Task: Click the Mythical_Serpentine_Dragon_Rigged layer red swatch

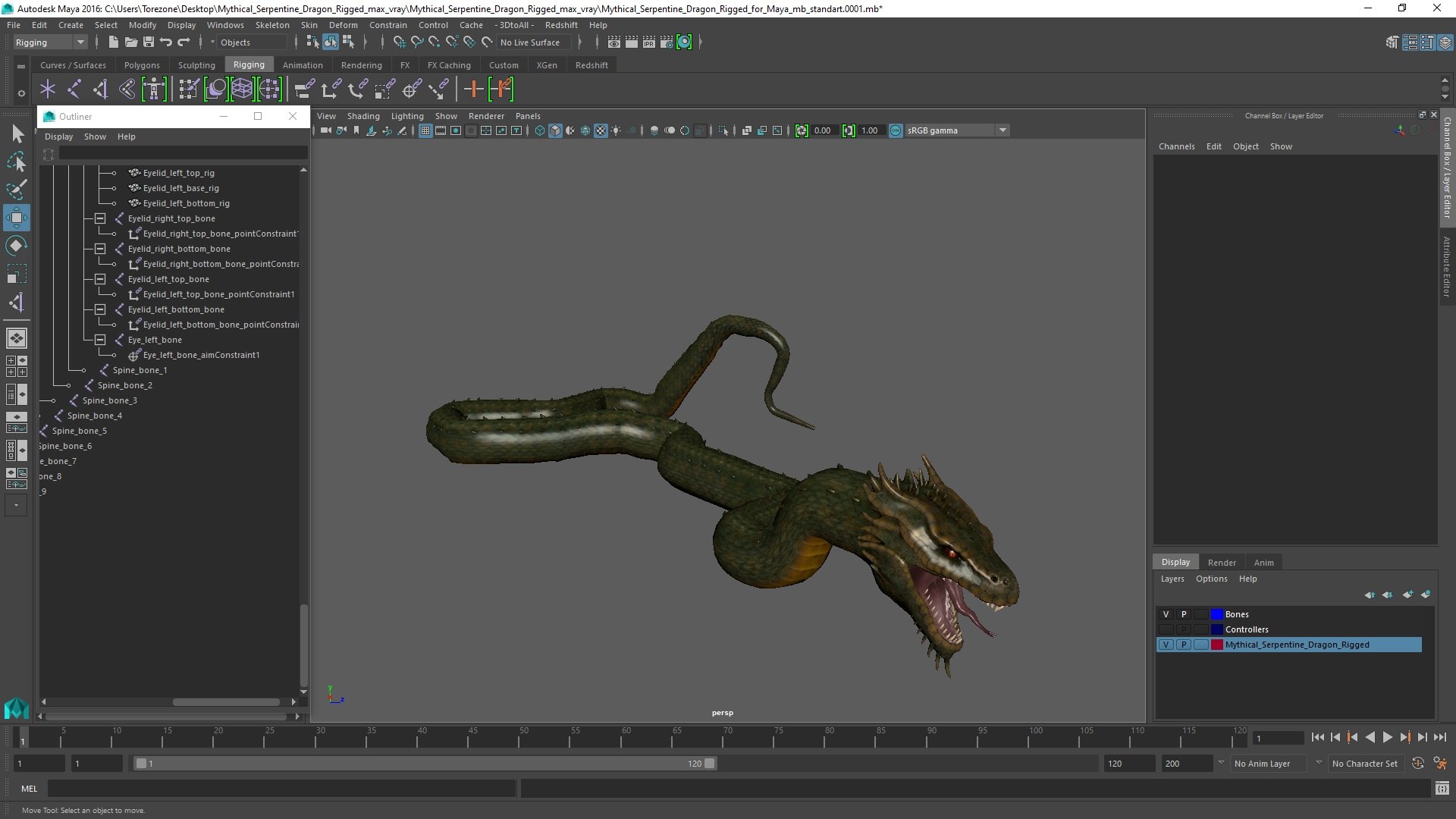Action: (x=1216, y=645)
